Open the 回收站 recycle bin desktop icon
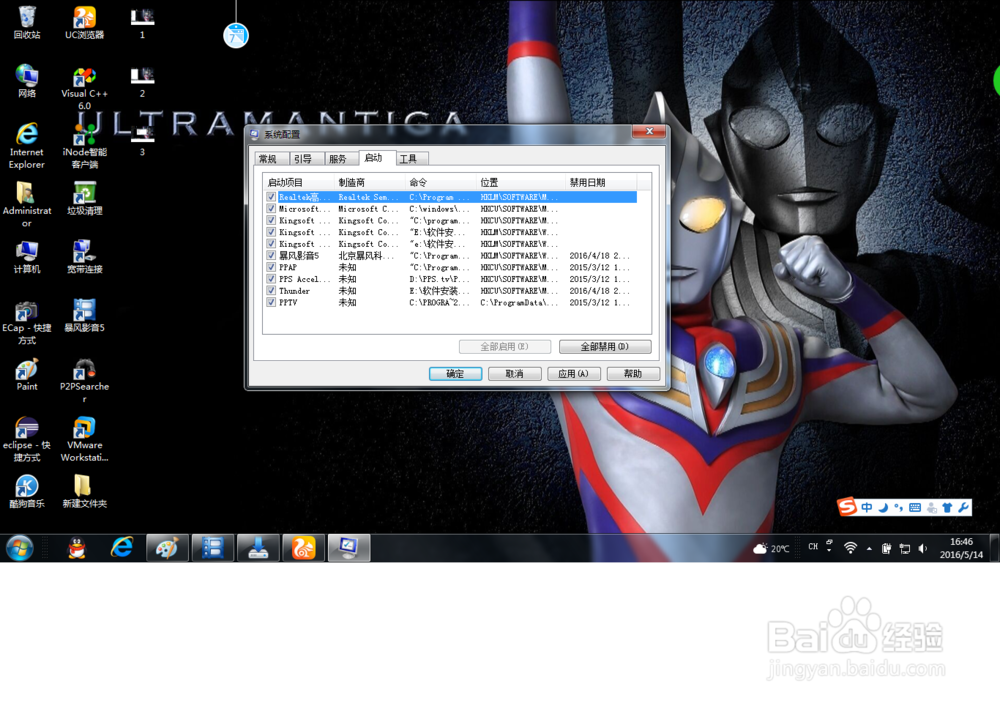Image resolution: width=1000 pixels, height=703 pixels. pyautogui.click(x=27, y=22)
